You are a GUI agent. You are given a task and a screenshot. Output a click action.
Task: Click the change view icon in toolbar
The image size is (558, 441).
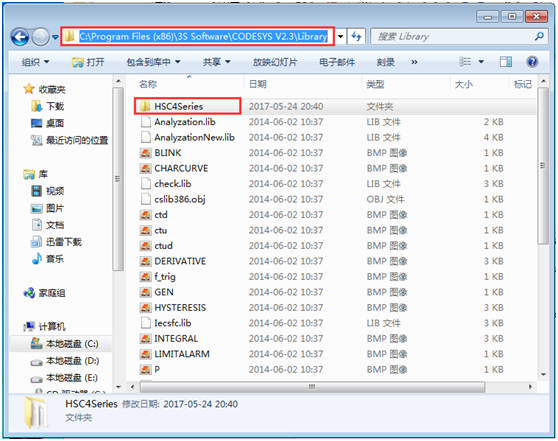465,62
